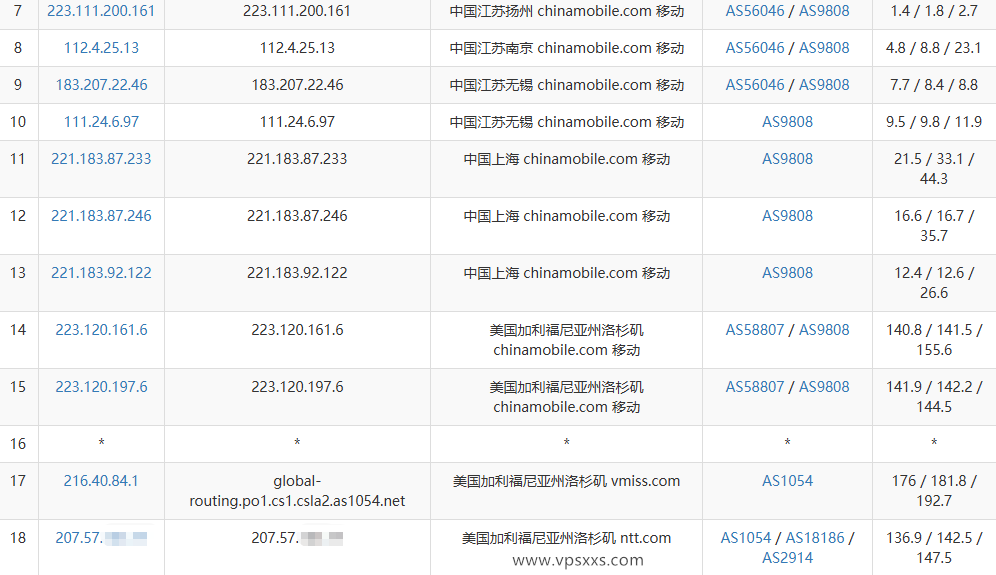
Task: Click AS56046 link in hop 9 row
Action: click(755, 85)
